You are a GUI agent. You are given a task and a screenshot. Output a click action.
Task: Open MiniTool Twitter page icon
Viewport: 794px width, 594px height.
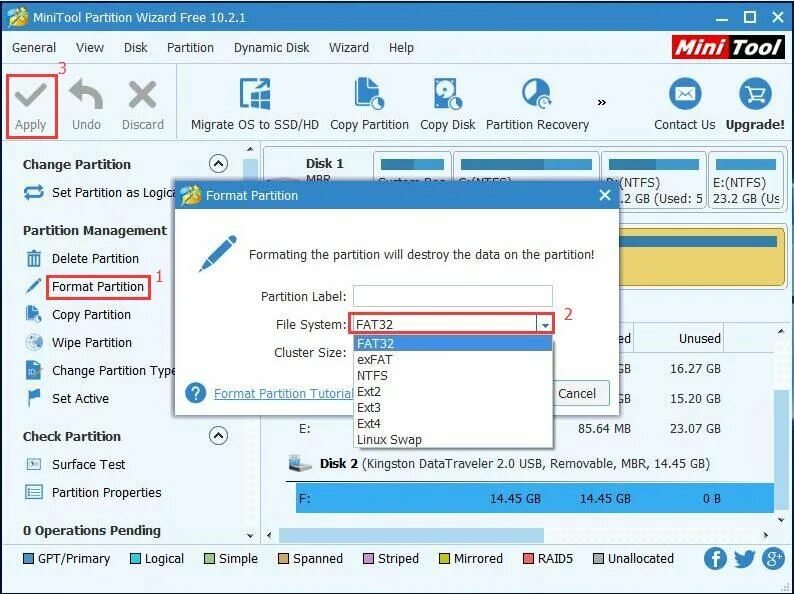744,559
